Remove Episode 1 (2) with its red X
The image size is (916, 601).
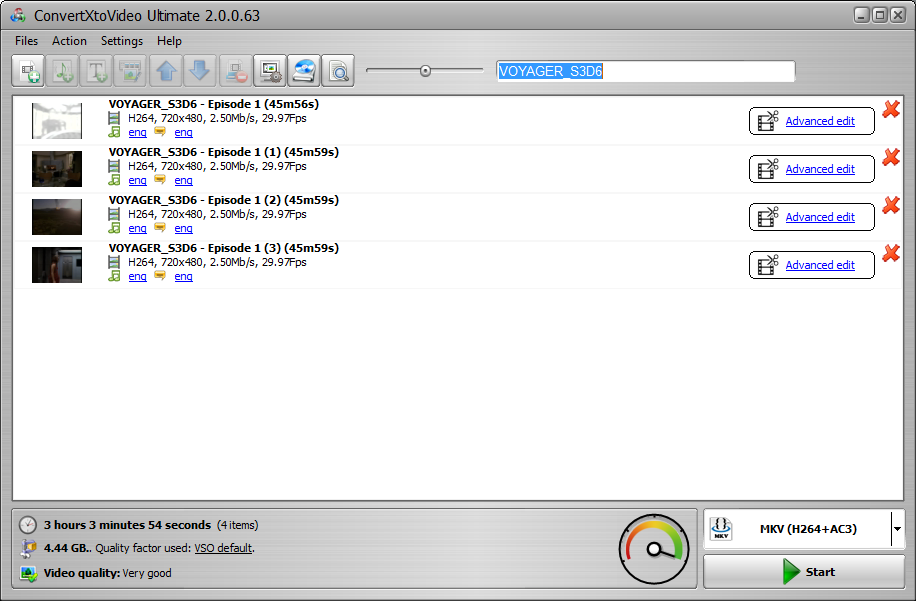(x=891, y=205)
